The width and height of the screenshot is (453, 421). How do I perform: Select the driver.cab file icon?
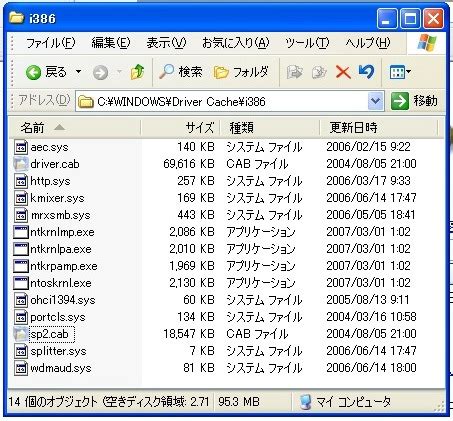(x=21, y=164)
